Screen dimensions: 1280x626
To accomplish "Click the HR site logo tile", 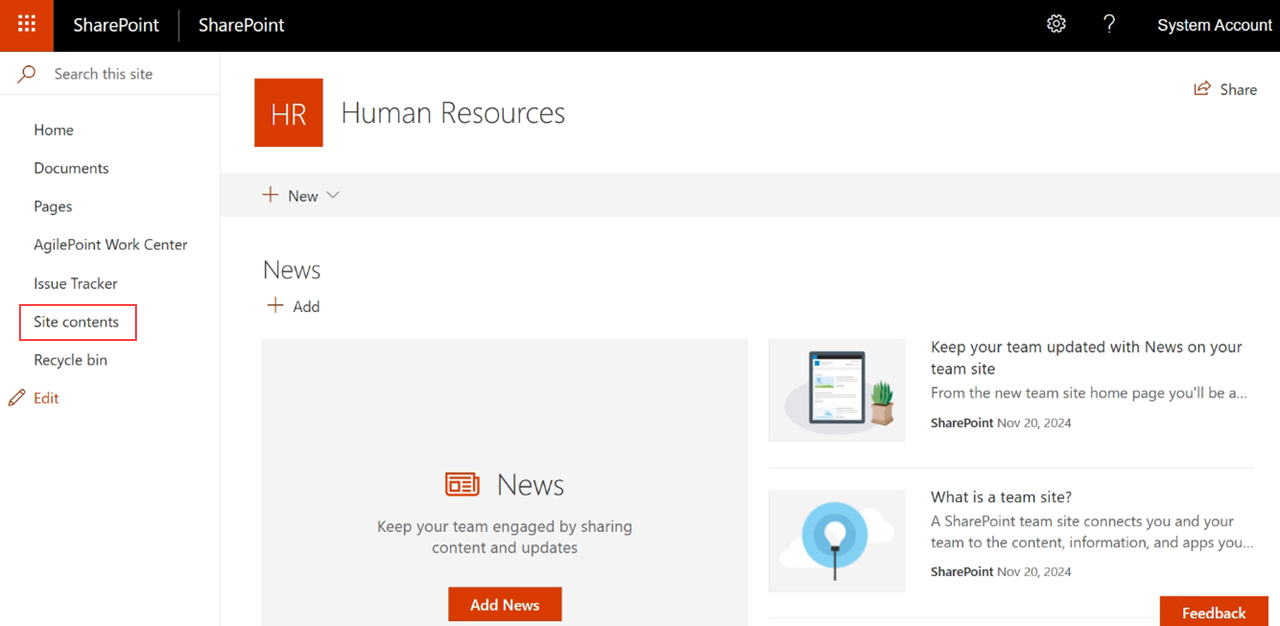I will [x=289, y=113].
